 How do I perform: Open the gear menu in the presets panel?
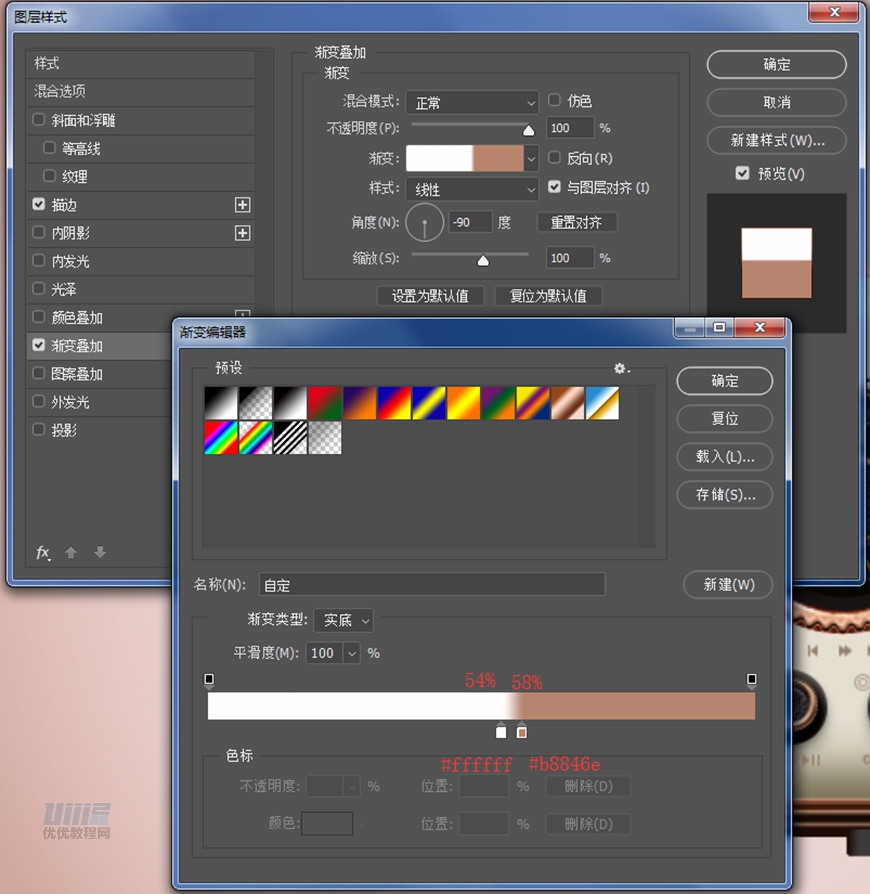pyautogui.click(x=621, y=369)
